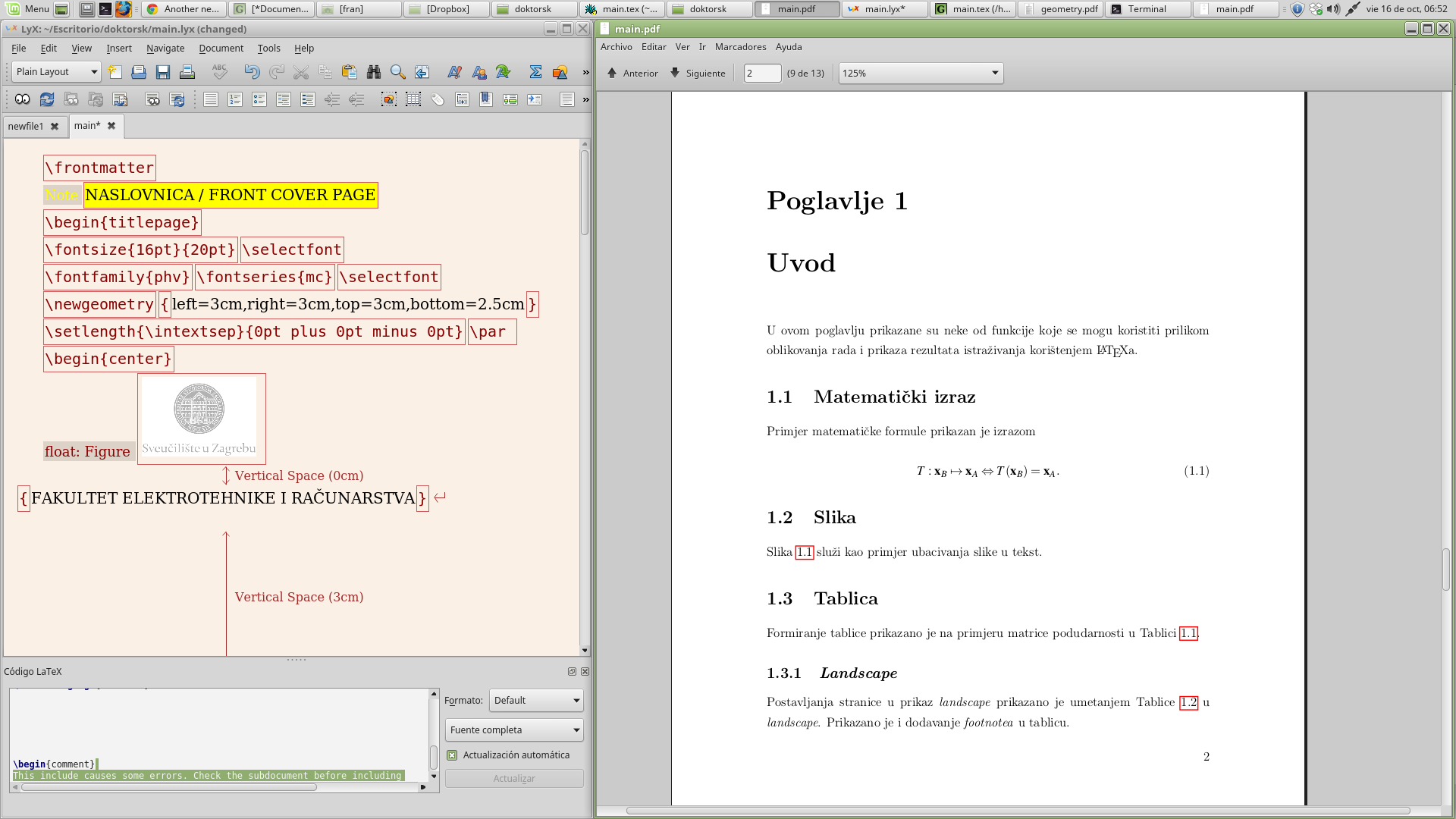Viewport: 1456px width, 819px height.
Task: Click the Save document floppy icon
Action: click(x=163, y=72)
